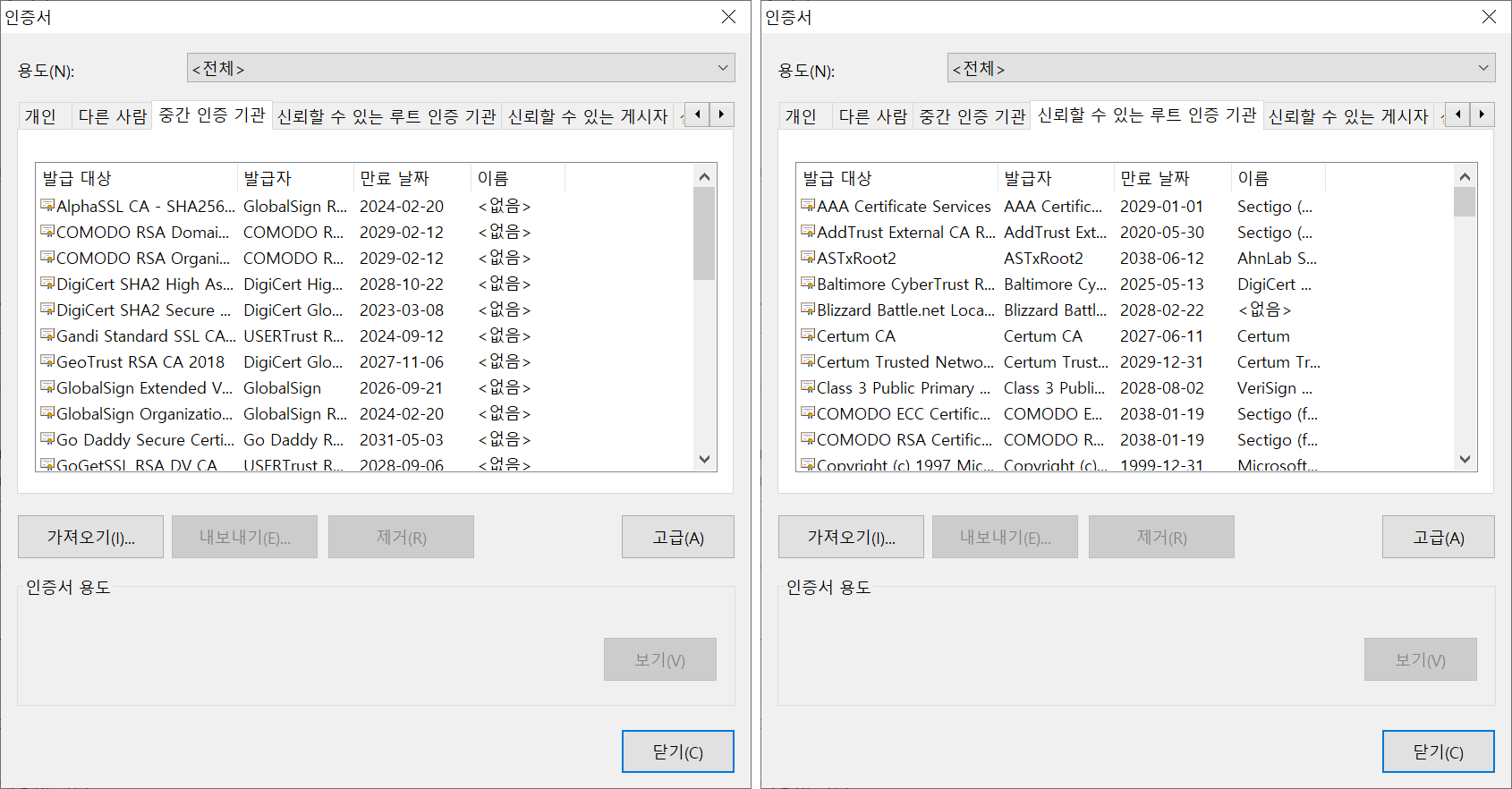Sort by 발급자 column in right window
Image resolution: width=1512 pixels, height=789 pixels.
point(1057,178)
